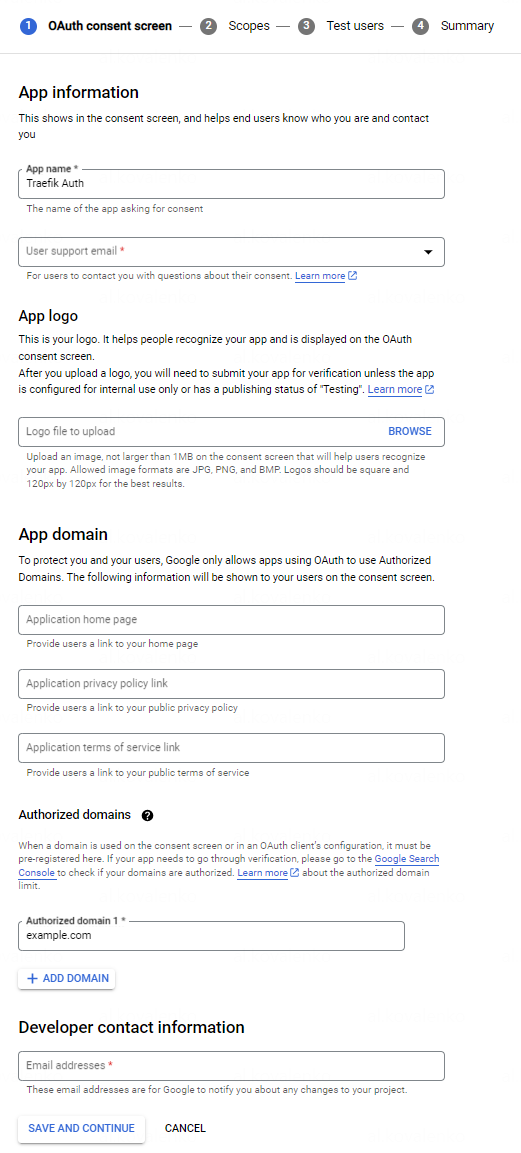Click the step 2 Scopes number icon
The image size is (521, 1153).
click(209, 26)
